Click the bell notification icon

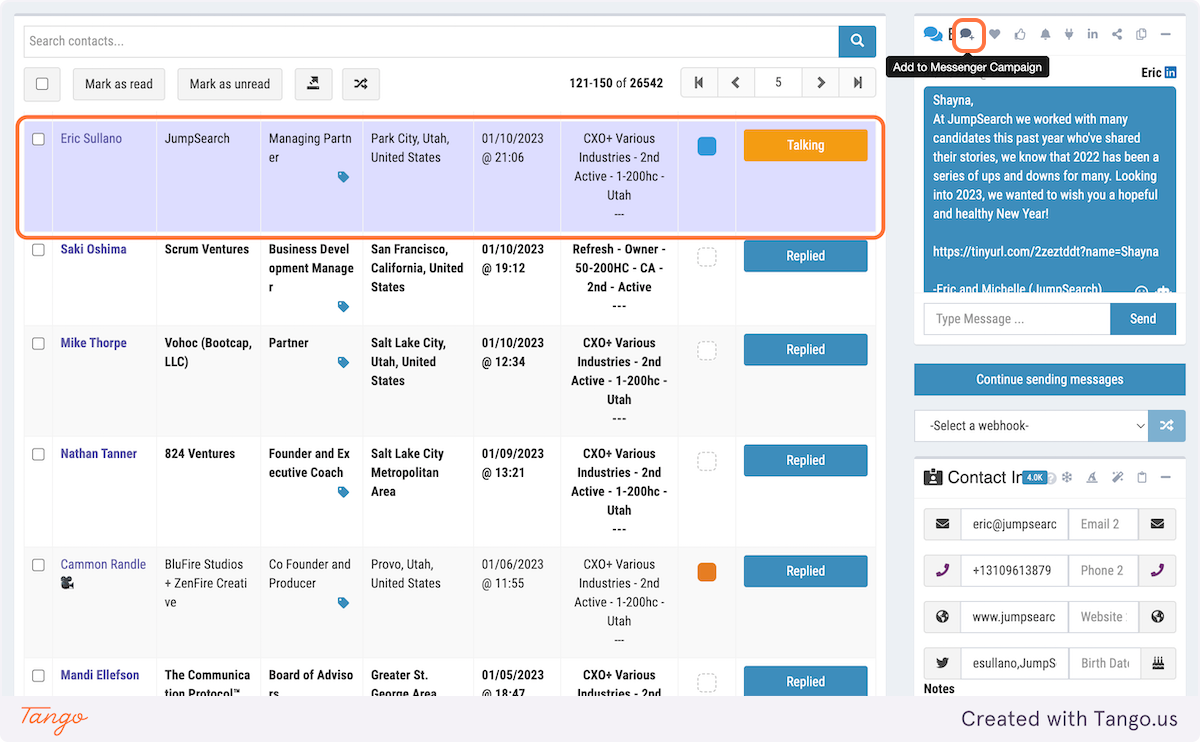click(x=1045, y=34)
